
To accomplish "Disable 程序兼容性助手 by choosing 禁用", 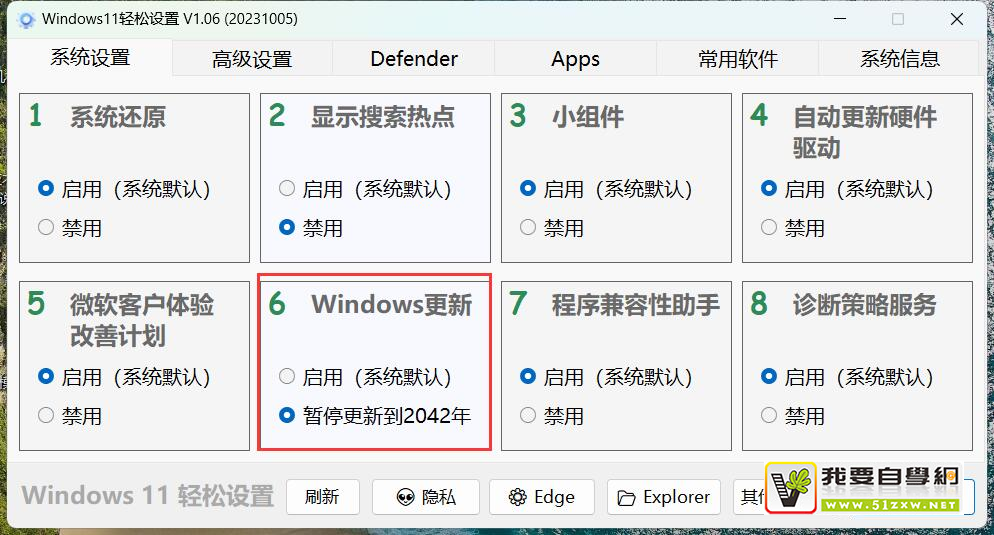I will tap(528, 415).
